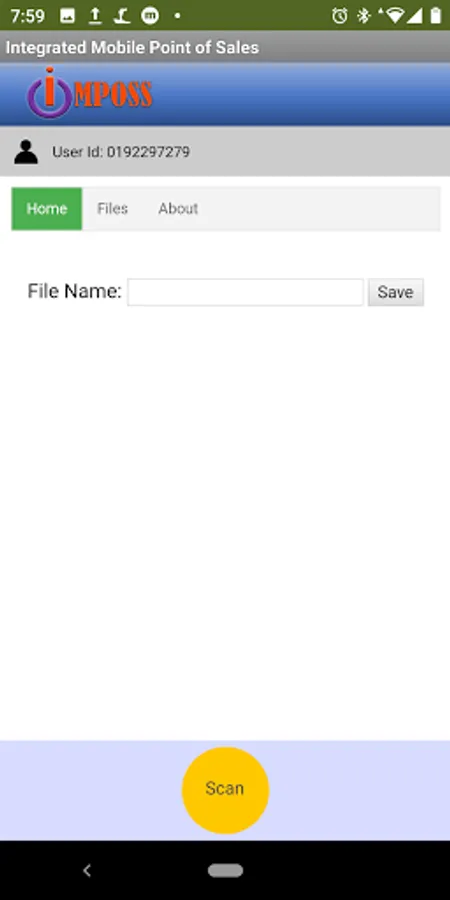Tap the circled m notification icon
Screen dimensions: 450x900
coord(150,15)
